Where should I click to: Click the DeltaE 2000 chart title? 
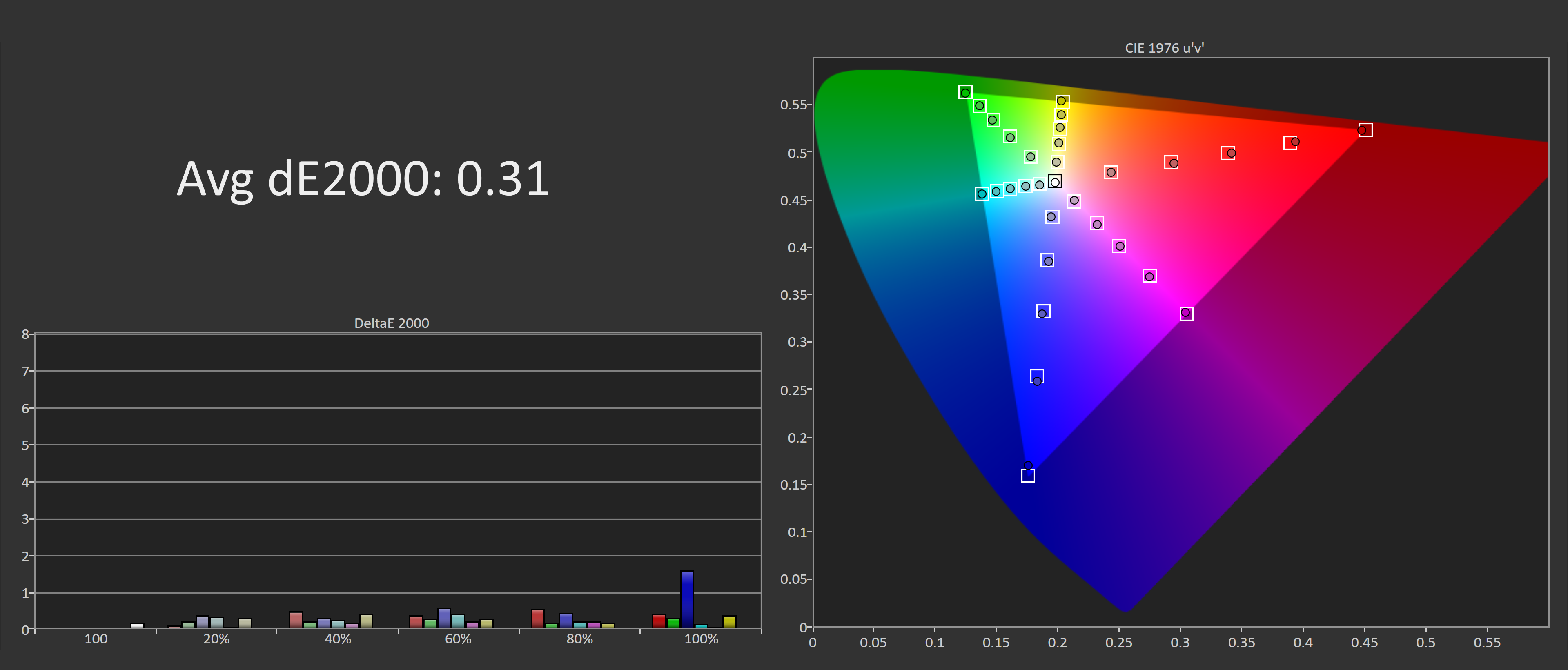pyautogui.click(x=392, y=323)
